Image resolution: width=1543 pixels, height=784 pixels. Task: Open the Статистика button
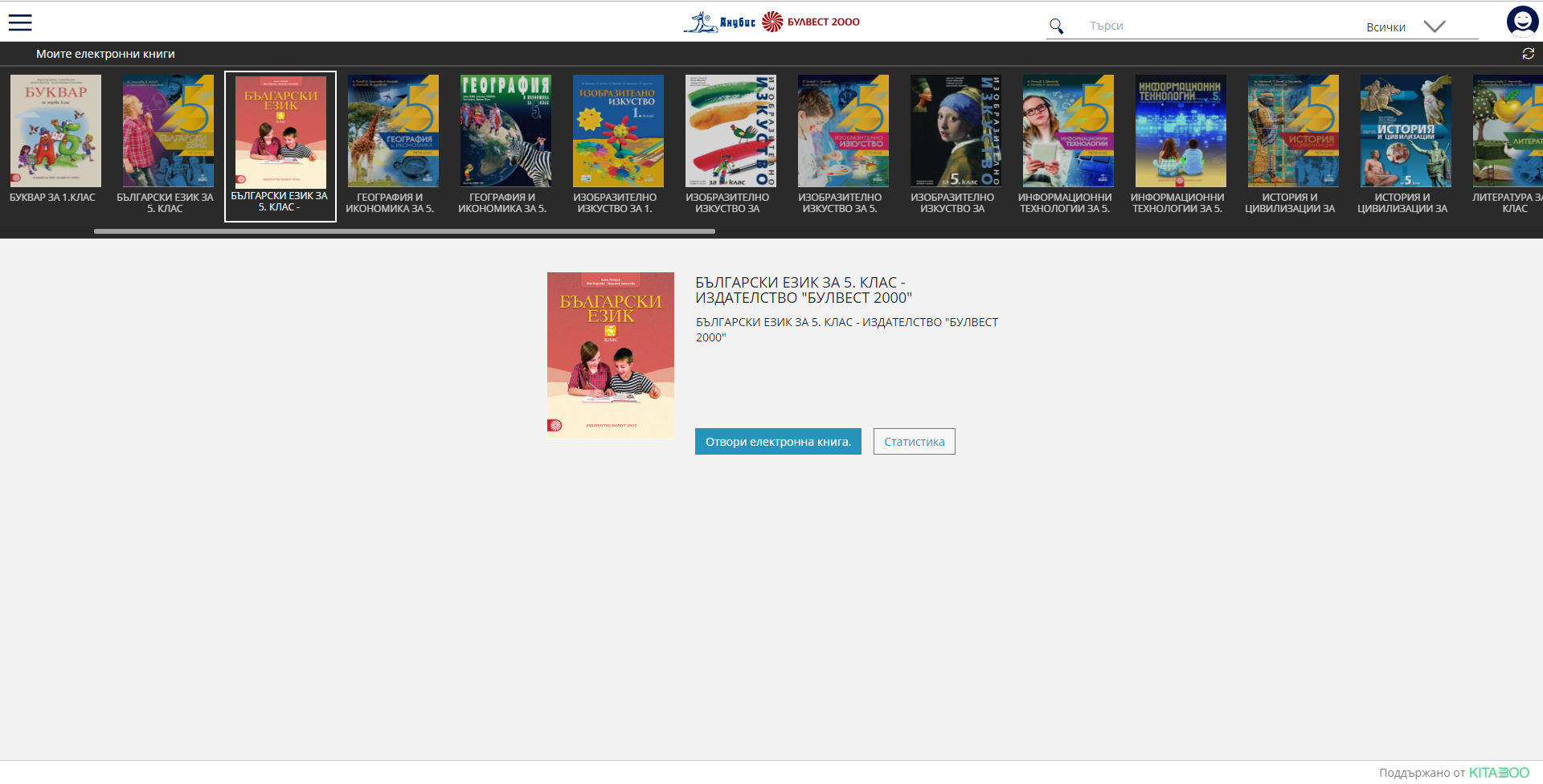(914, 442)
